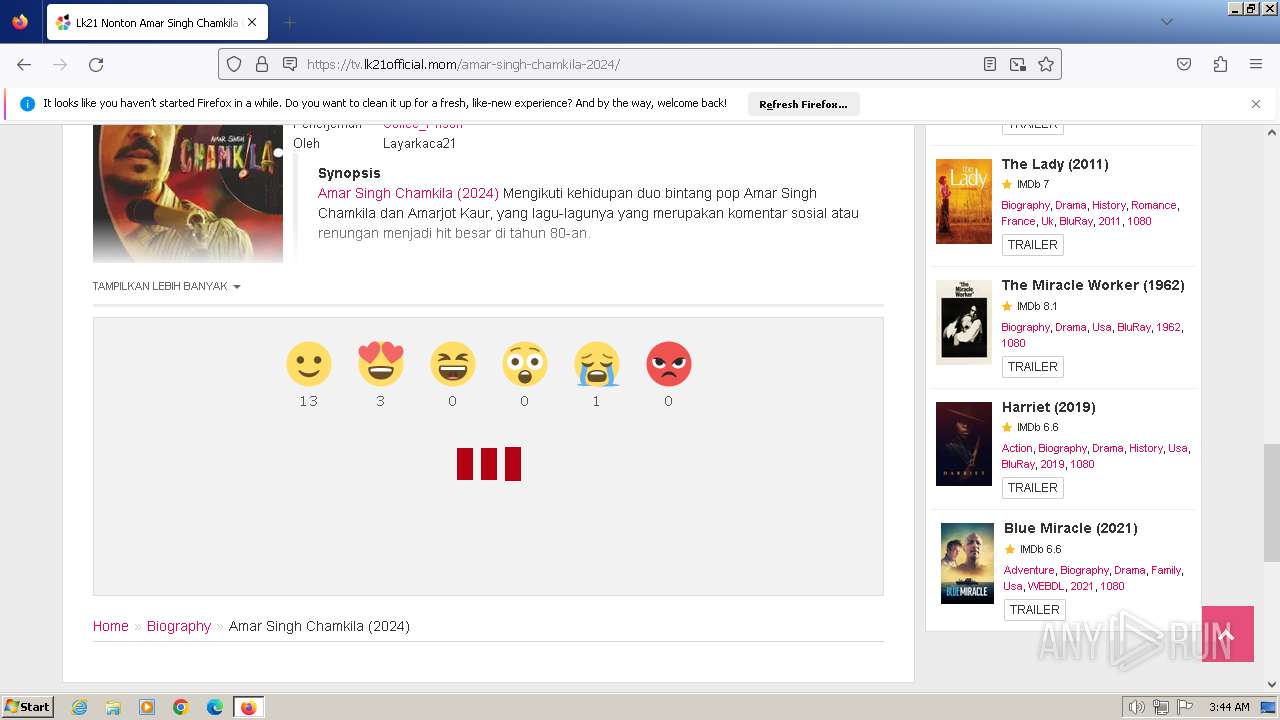
Task: Click the Amar Singh Chamkila movie poster
Action: [188, 193]
